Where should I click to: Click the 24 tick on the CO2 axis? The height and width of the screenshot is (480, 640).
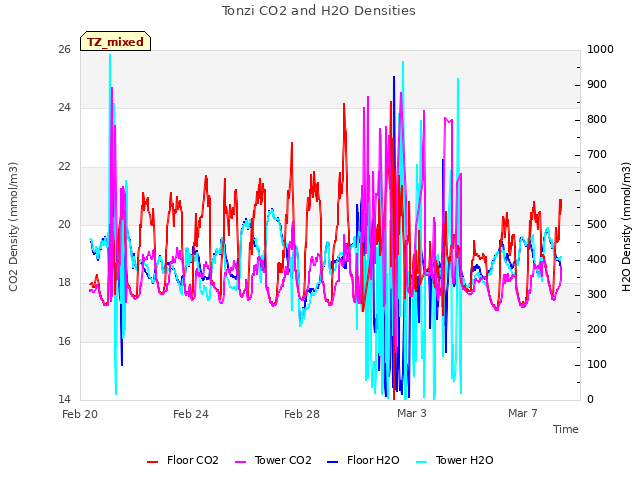pyautogui.click(x=64, y=108)
